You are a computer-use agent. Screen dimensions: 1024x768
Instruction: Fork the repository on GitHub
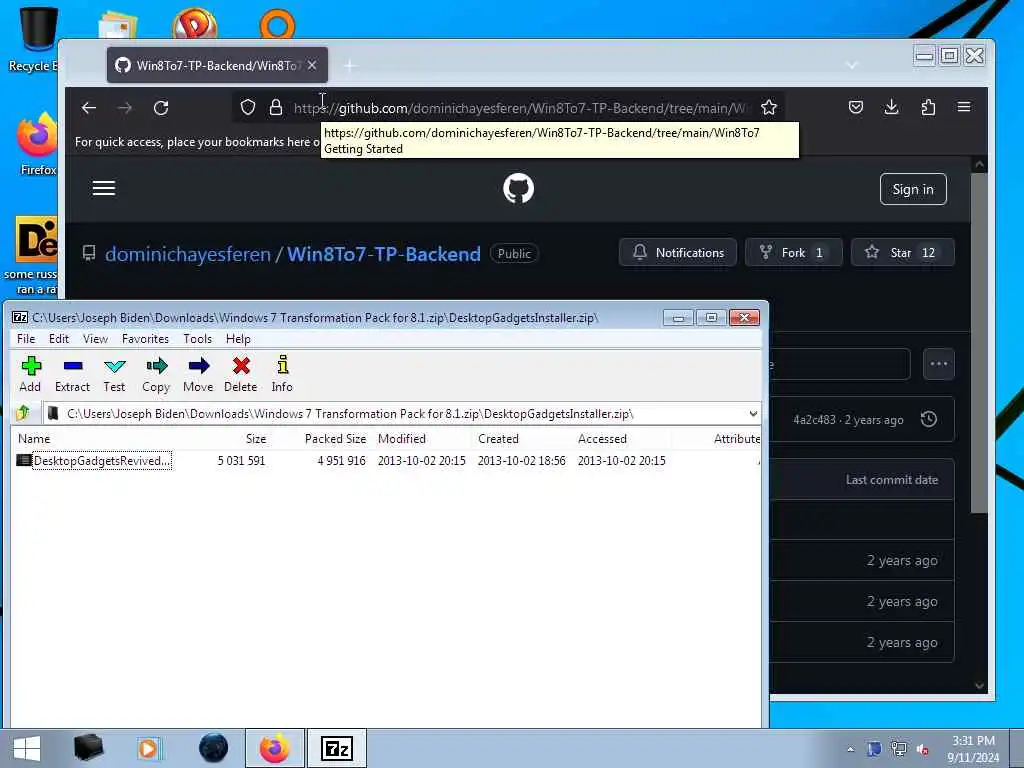coord(793,253)
